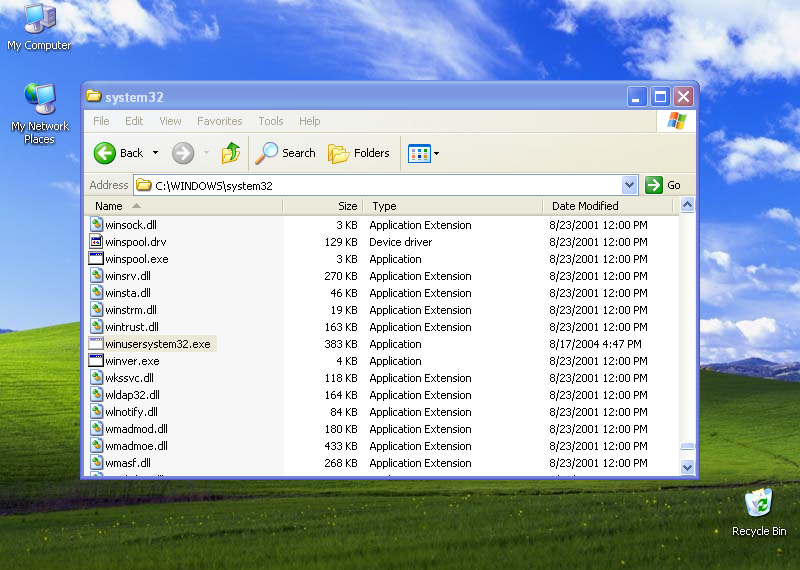800x570 pixels.
Task: Click the wmadmod.dll file icon
Action: pos(96,429)
